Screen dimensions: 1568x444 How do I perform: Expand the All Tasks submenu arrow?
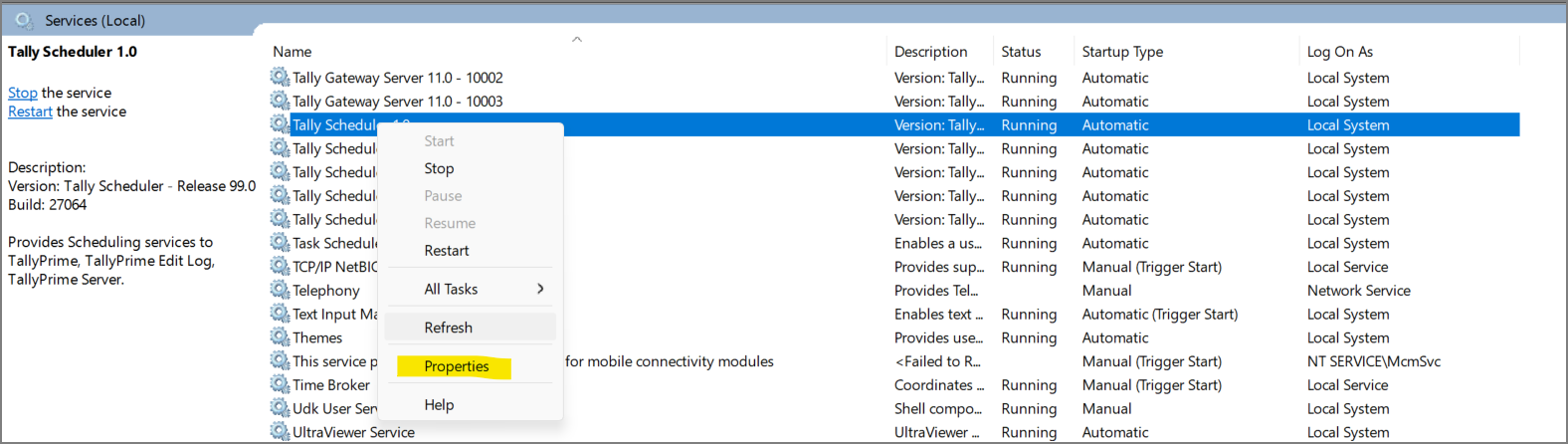[540, 289]
